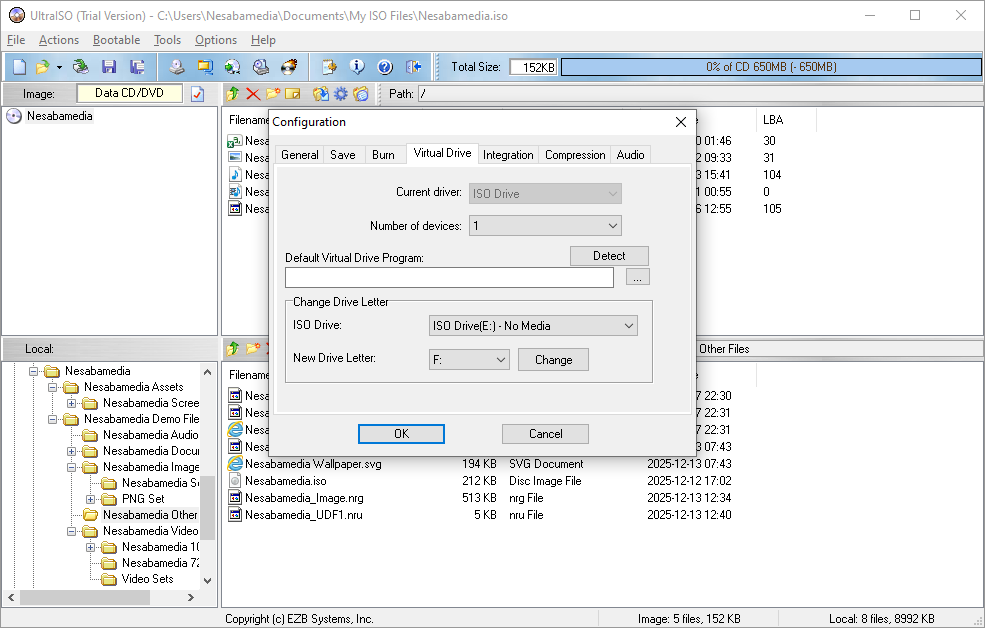Open the Number of devices dropdown

545,226
